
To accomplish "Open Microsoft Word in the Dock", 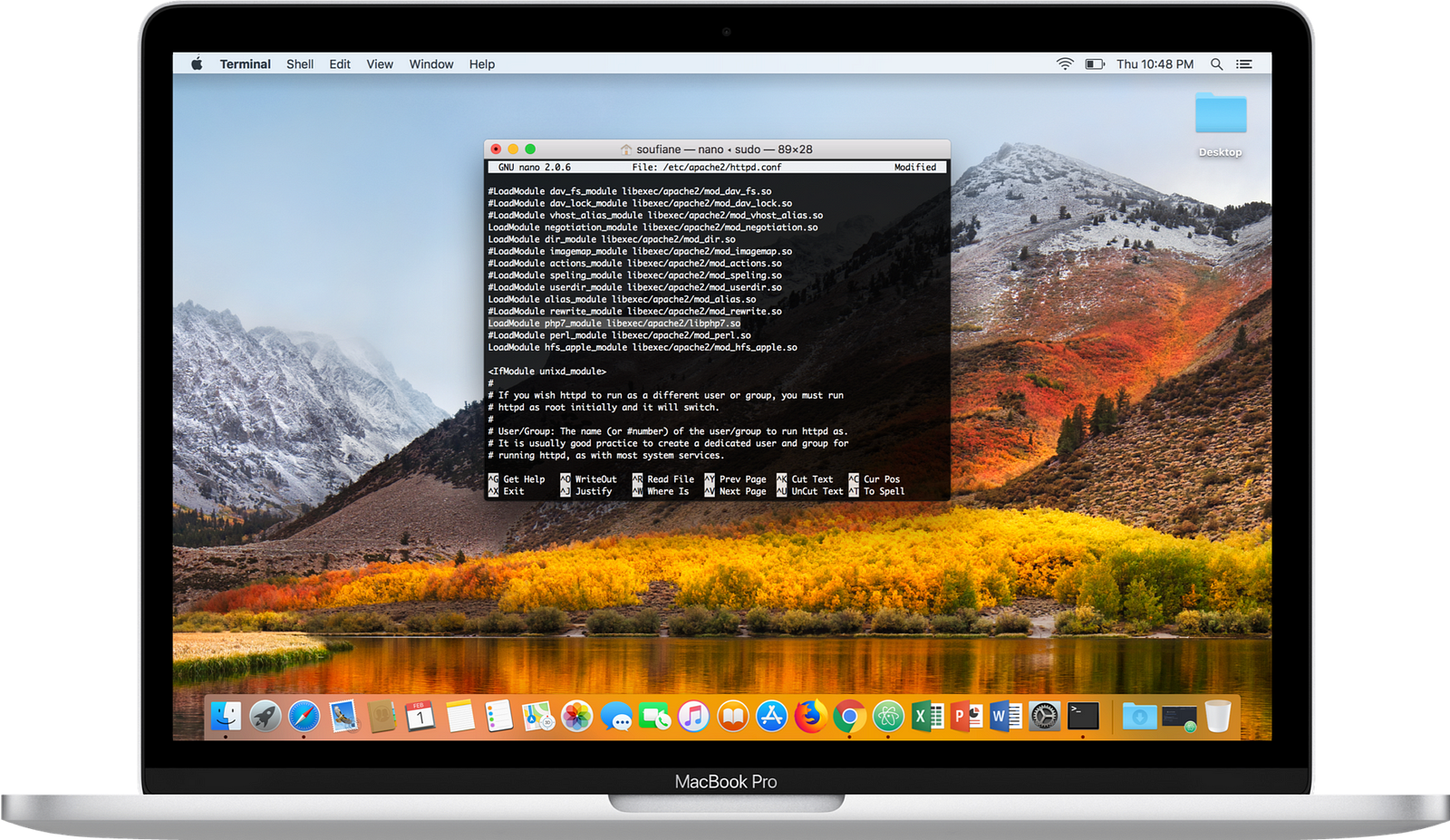I will point(1005,717).
